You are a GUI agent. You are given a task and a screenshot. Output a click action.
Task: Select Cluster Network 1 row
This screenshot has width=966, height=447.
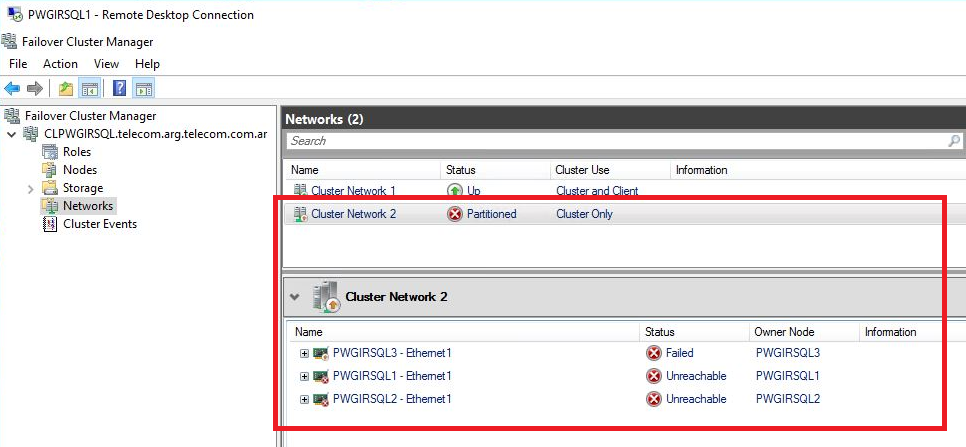click(x=624, y=191)
